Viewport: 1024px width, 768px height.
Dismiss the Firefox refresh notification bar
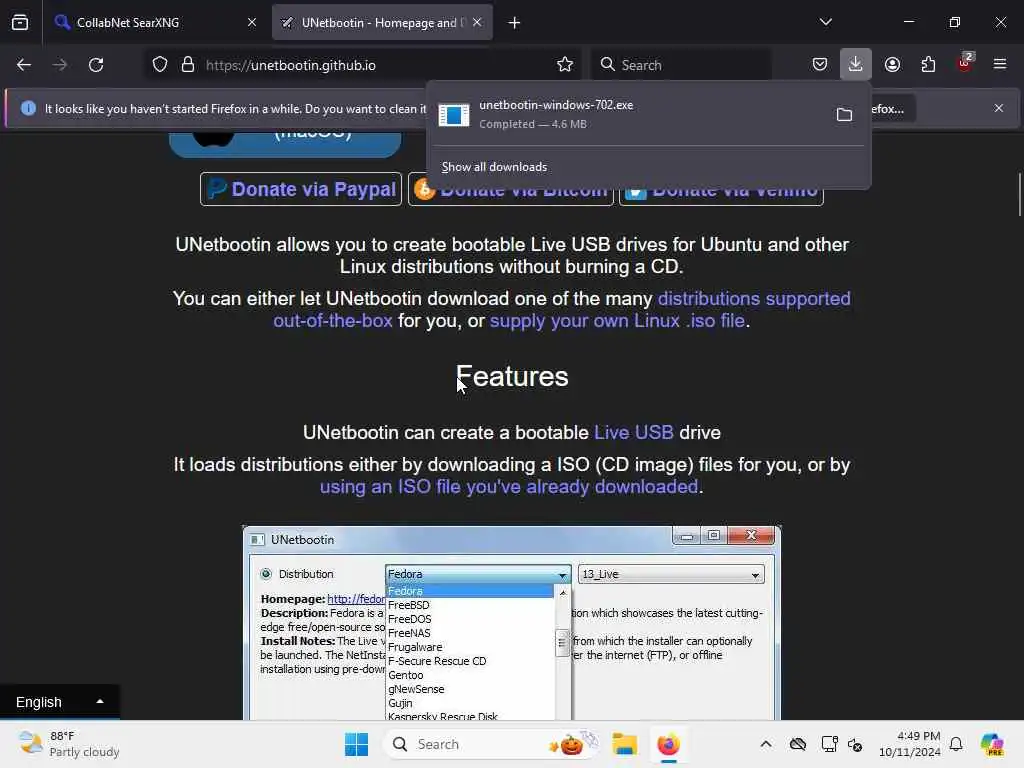pyautogui.click(x=999, y=108)
